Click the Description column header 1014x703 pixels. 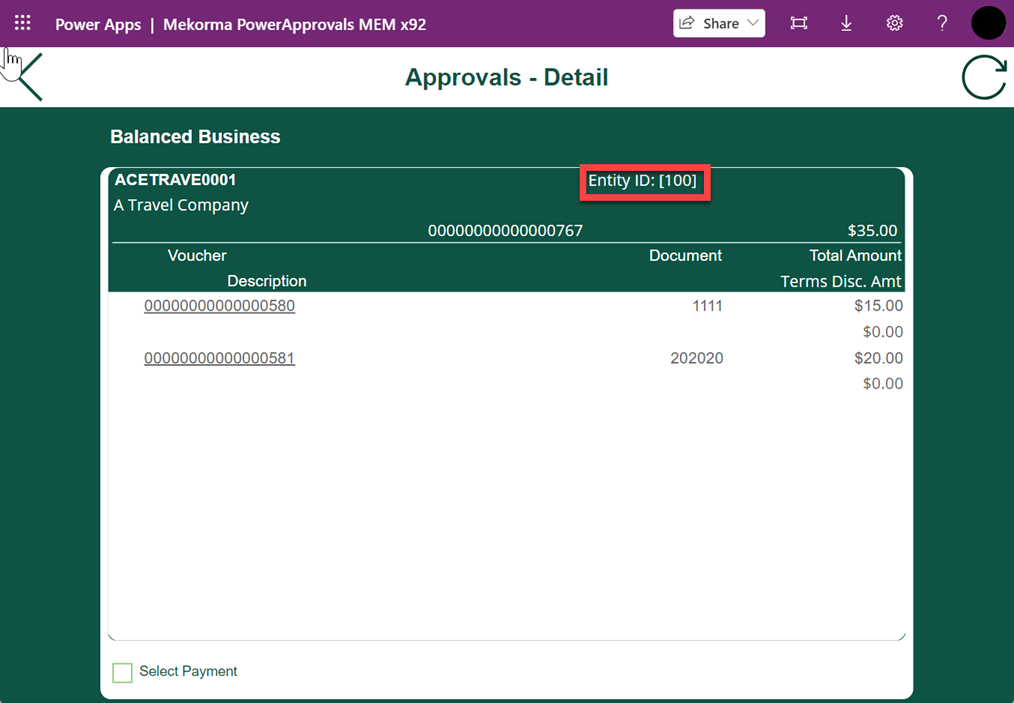[266, 281]
